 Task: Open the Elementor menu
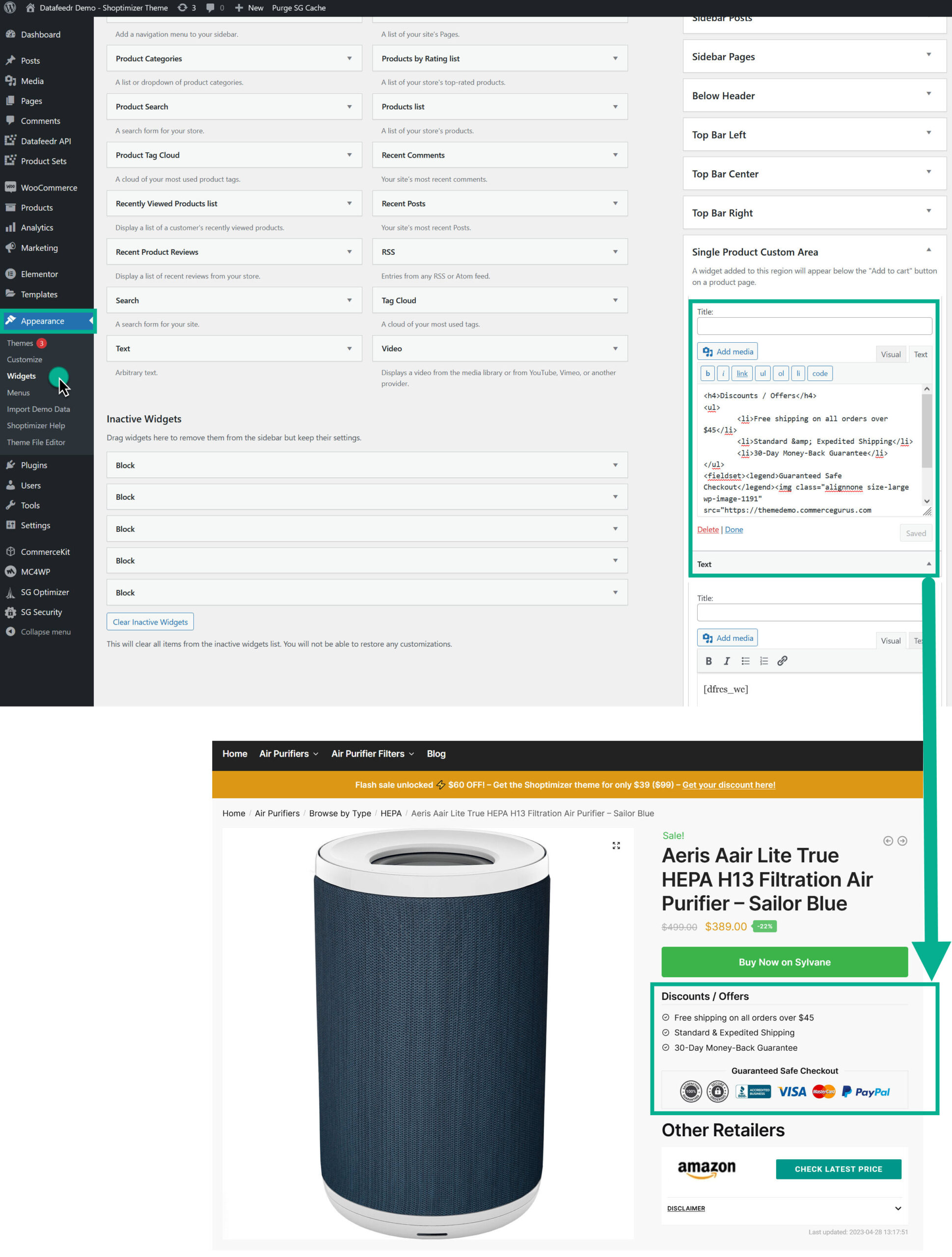39,274
